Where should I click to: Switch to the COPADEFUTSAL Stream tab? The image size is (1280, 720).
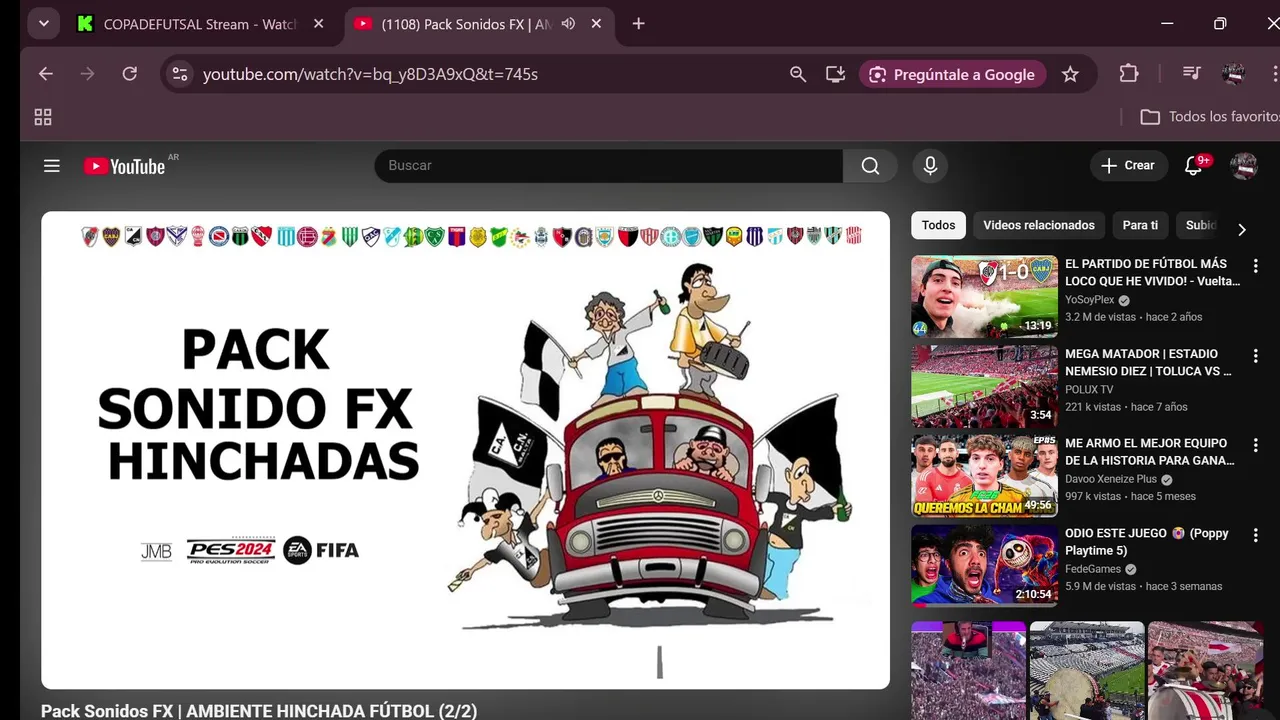(200, 24)
